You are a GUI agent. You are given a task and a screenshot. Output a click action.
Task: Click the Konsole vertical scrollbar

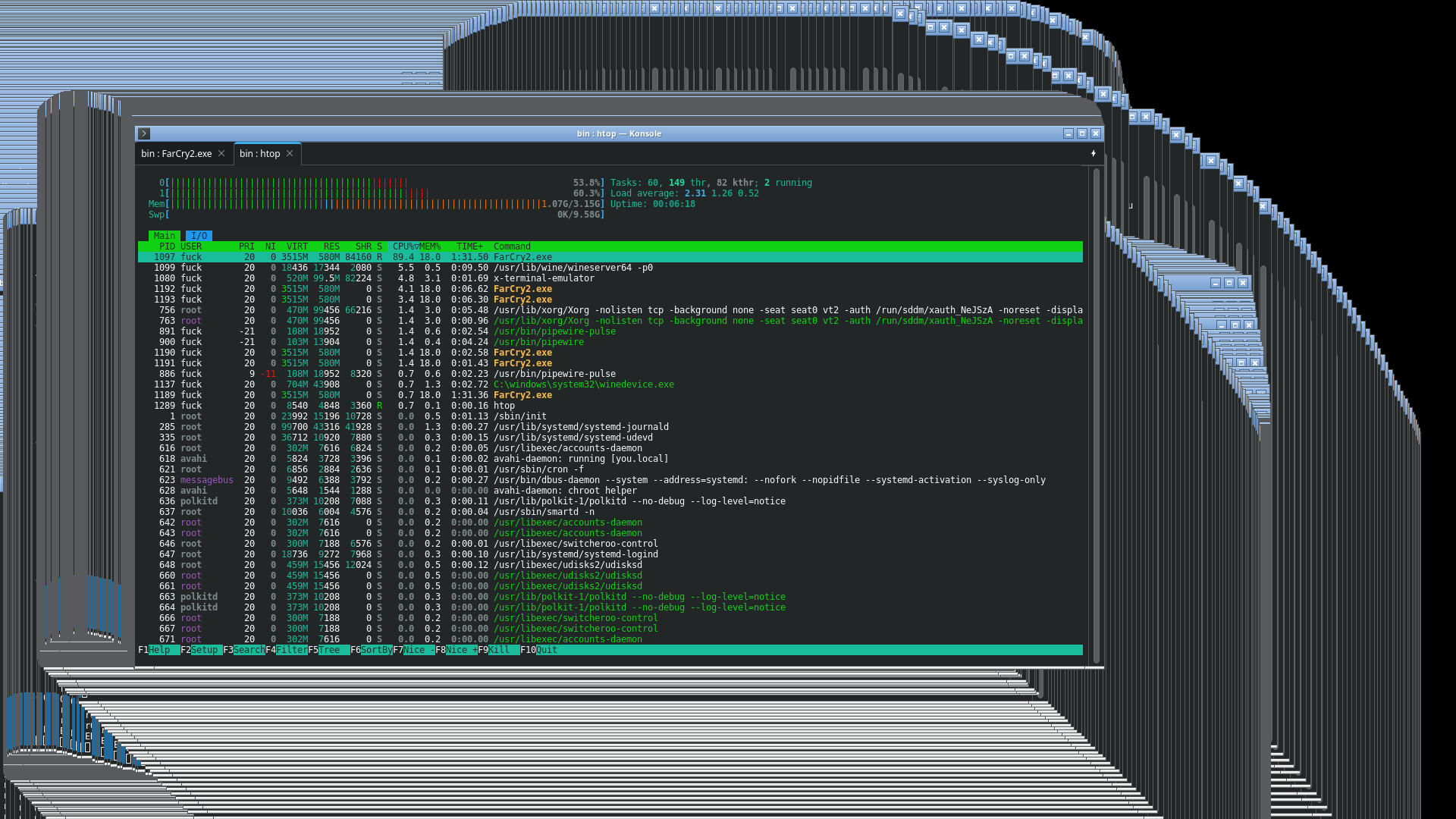1095,416
